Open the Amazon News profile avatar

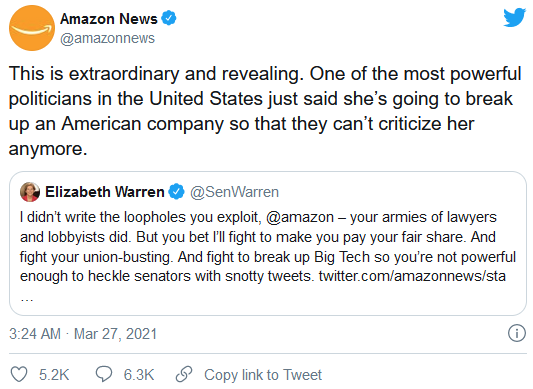pos(32,28)
